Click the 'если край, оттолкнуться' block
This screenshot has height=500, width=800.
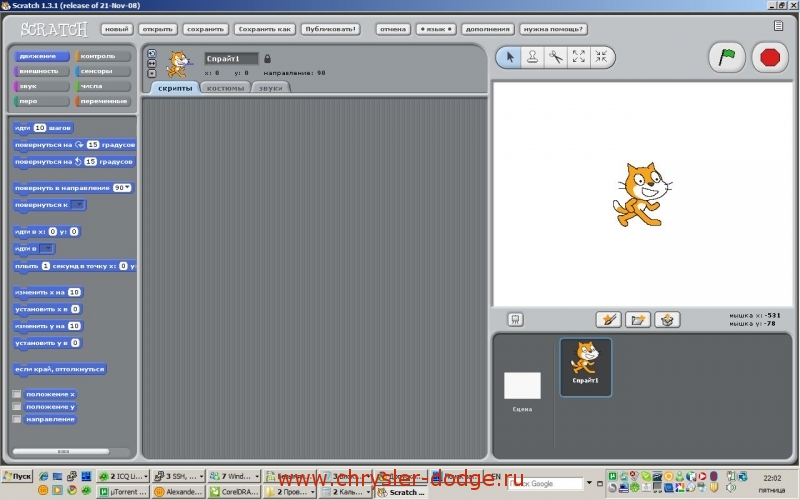[60, 369]
